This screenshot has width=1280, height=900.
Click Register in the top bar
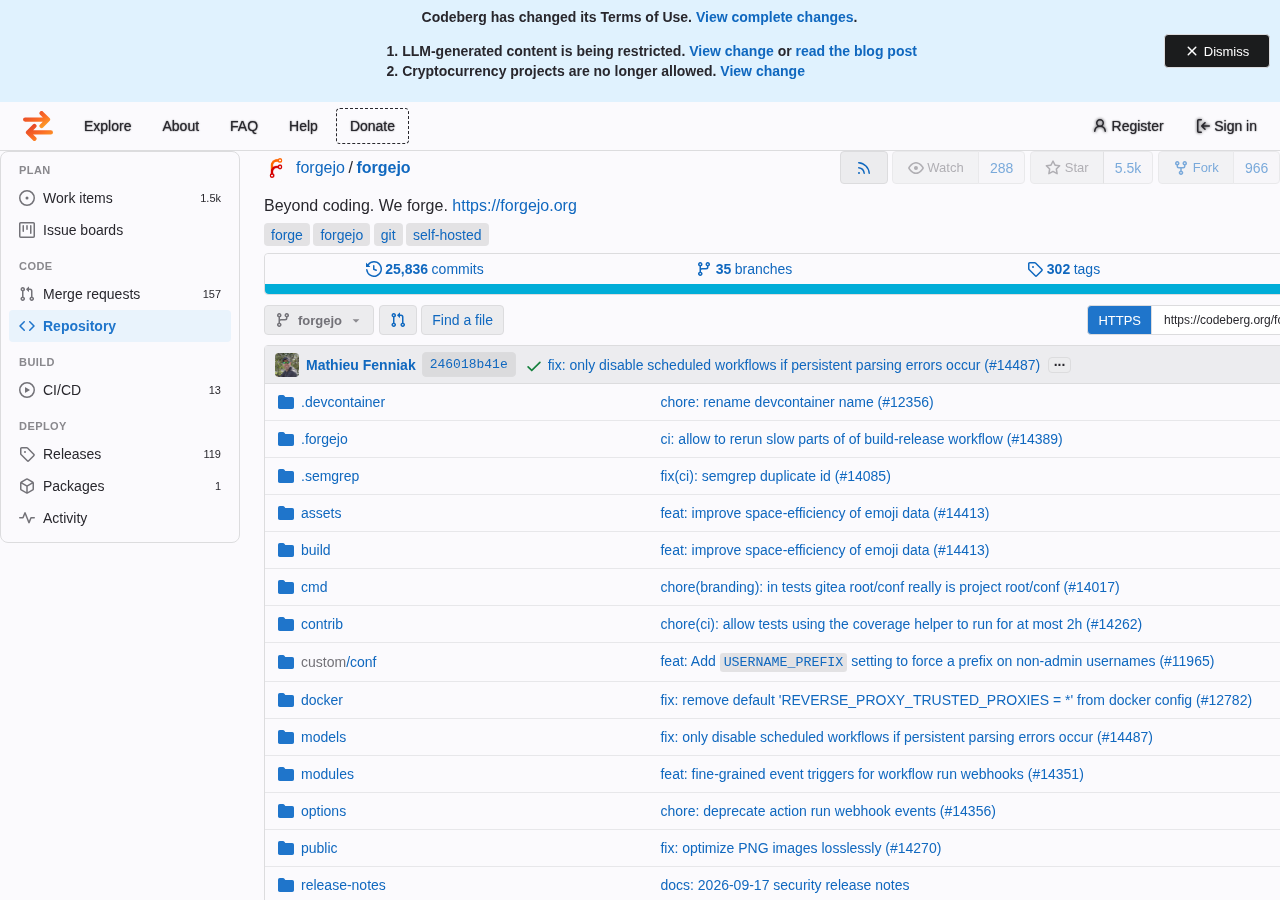tap(1128, 126)
